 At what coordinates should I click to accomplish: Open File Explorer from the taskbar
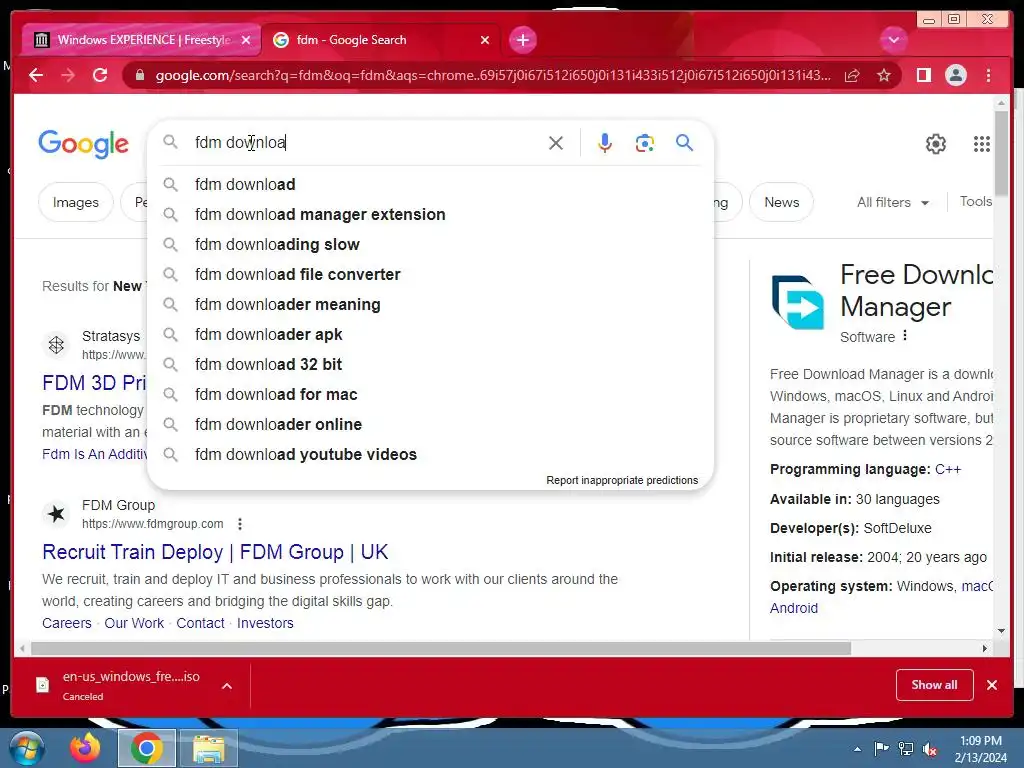coord(208,748)
